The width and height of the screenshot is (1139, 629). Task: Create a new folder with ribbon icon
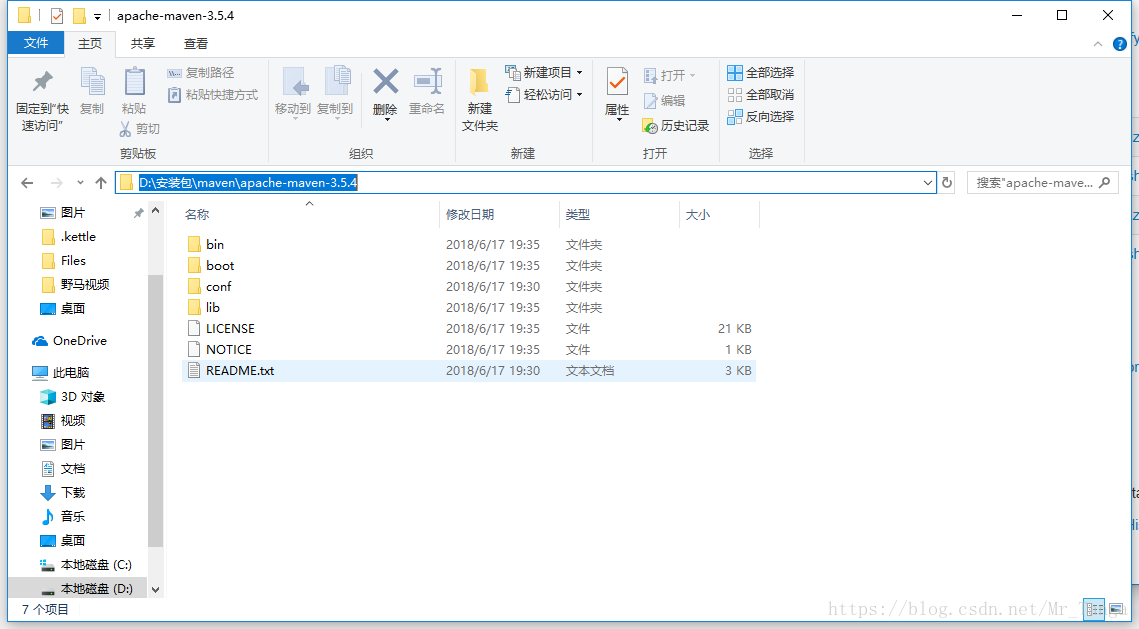(479, 82)
